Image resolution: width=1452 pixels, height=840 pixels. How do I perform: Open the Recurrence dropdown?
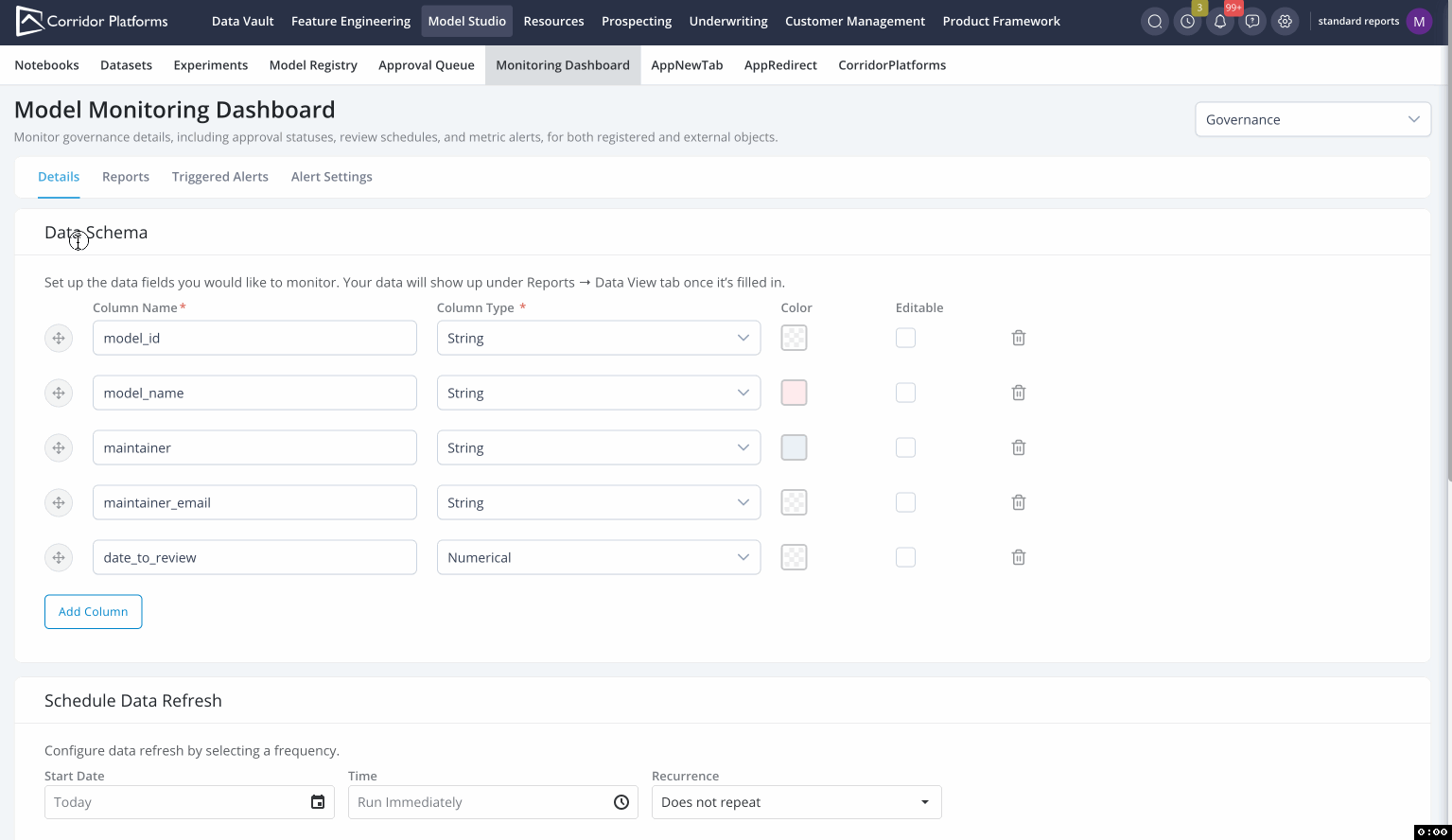796,802
